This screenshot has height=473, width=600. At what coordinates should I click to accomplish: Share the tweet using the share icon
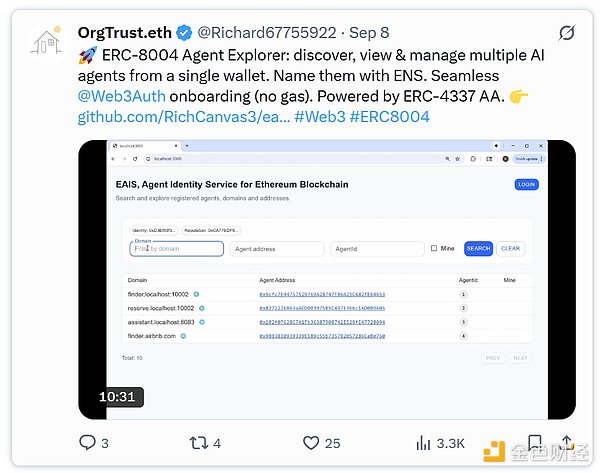point(567,442)
